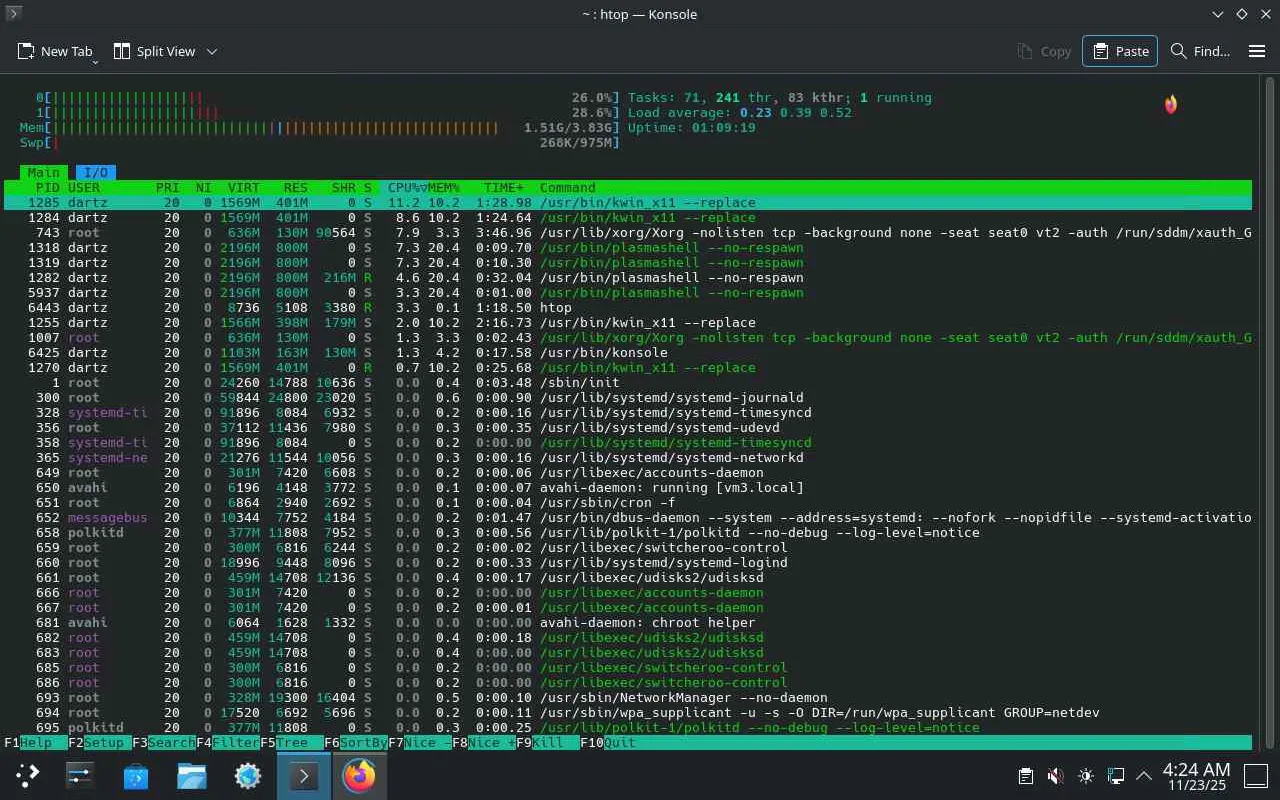Select the htop process row PID 6443
The image size is (1280, 800).
point(628,307)
